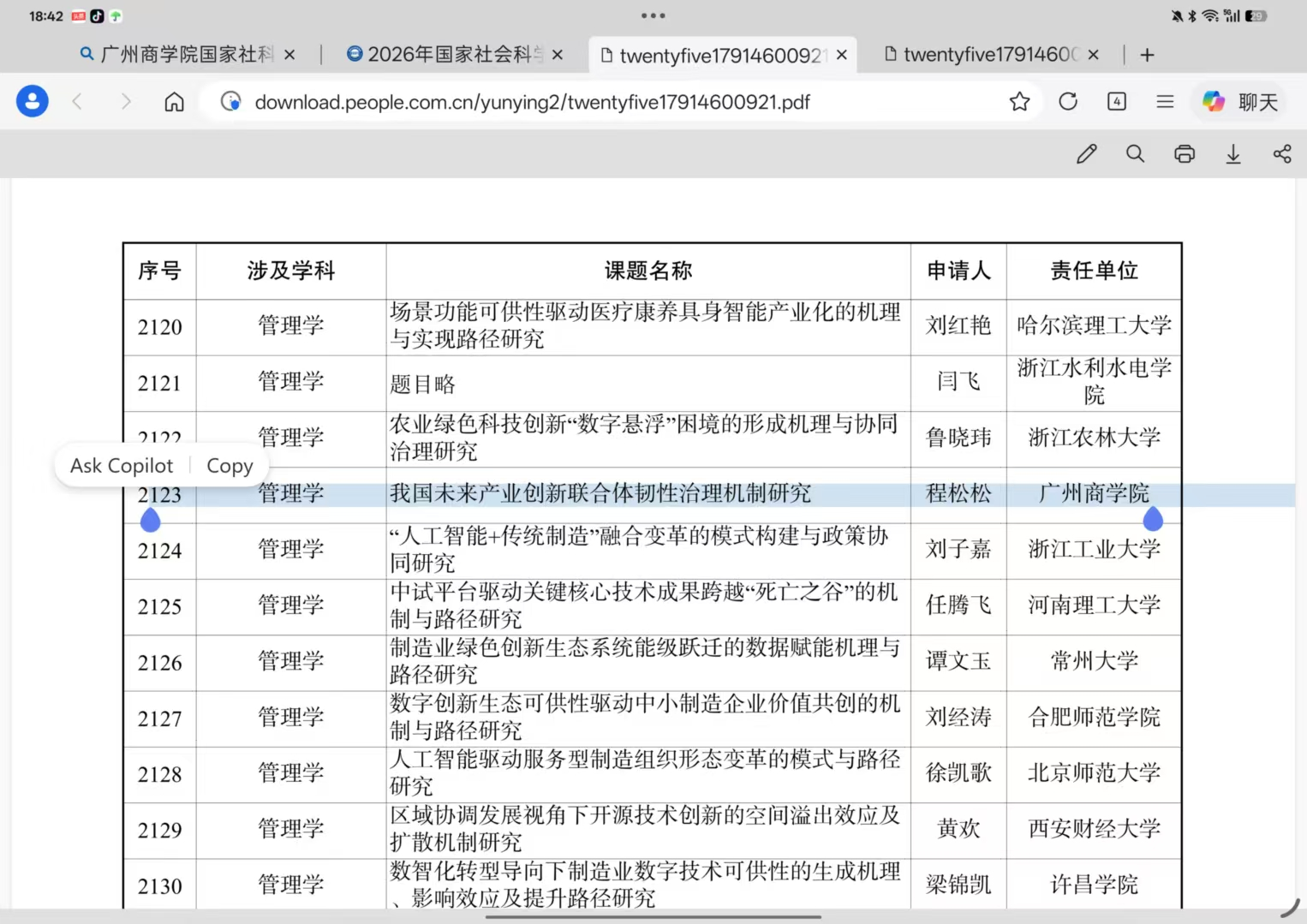Tap the right text selection handle
Viewport: 1307px width, 924px height.
click(1153, 517)
